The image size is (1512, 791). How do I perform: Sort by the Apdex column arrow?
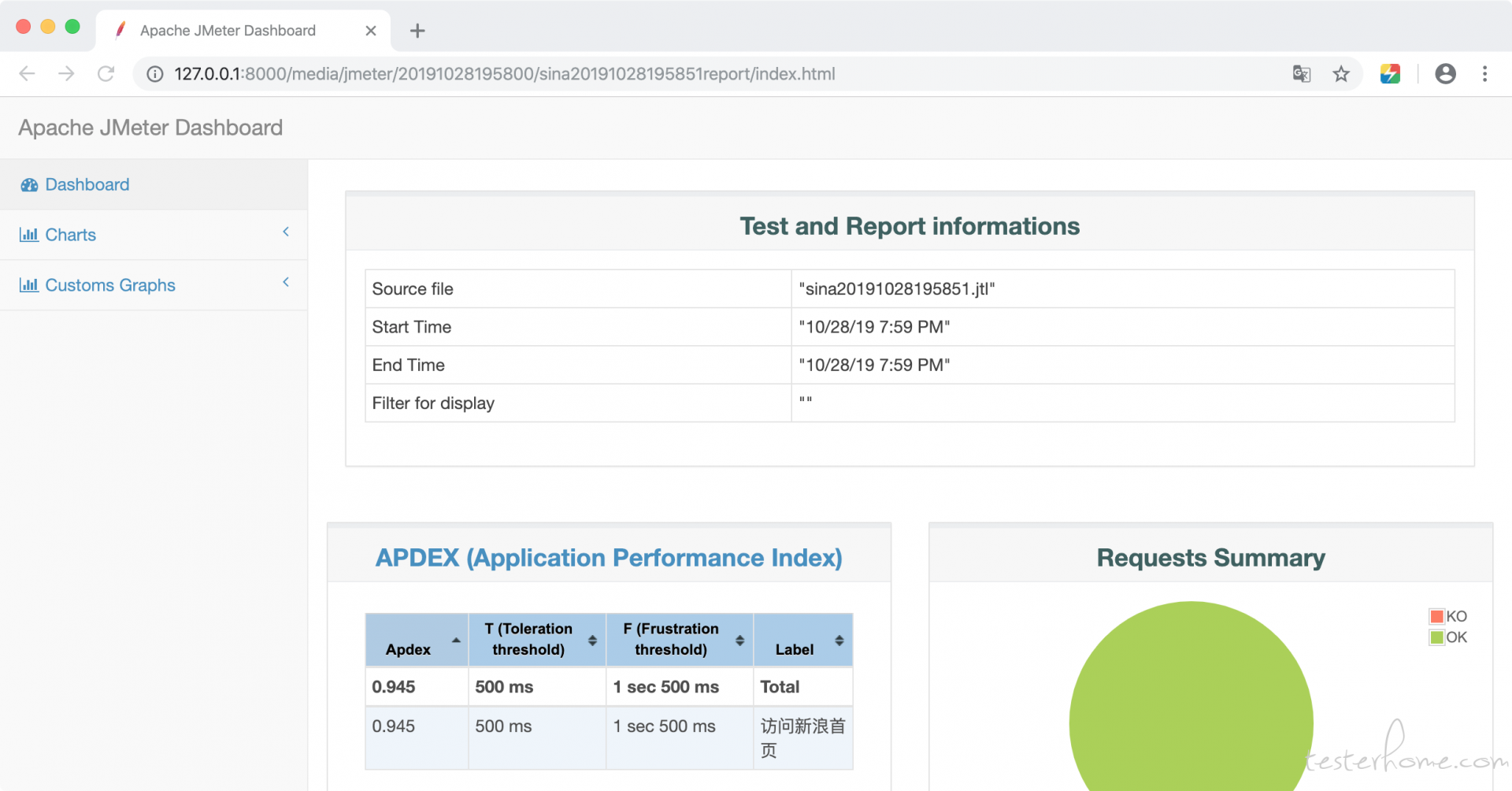coord(456,641)
